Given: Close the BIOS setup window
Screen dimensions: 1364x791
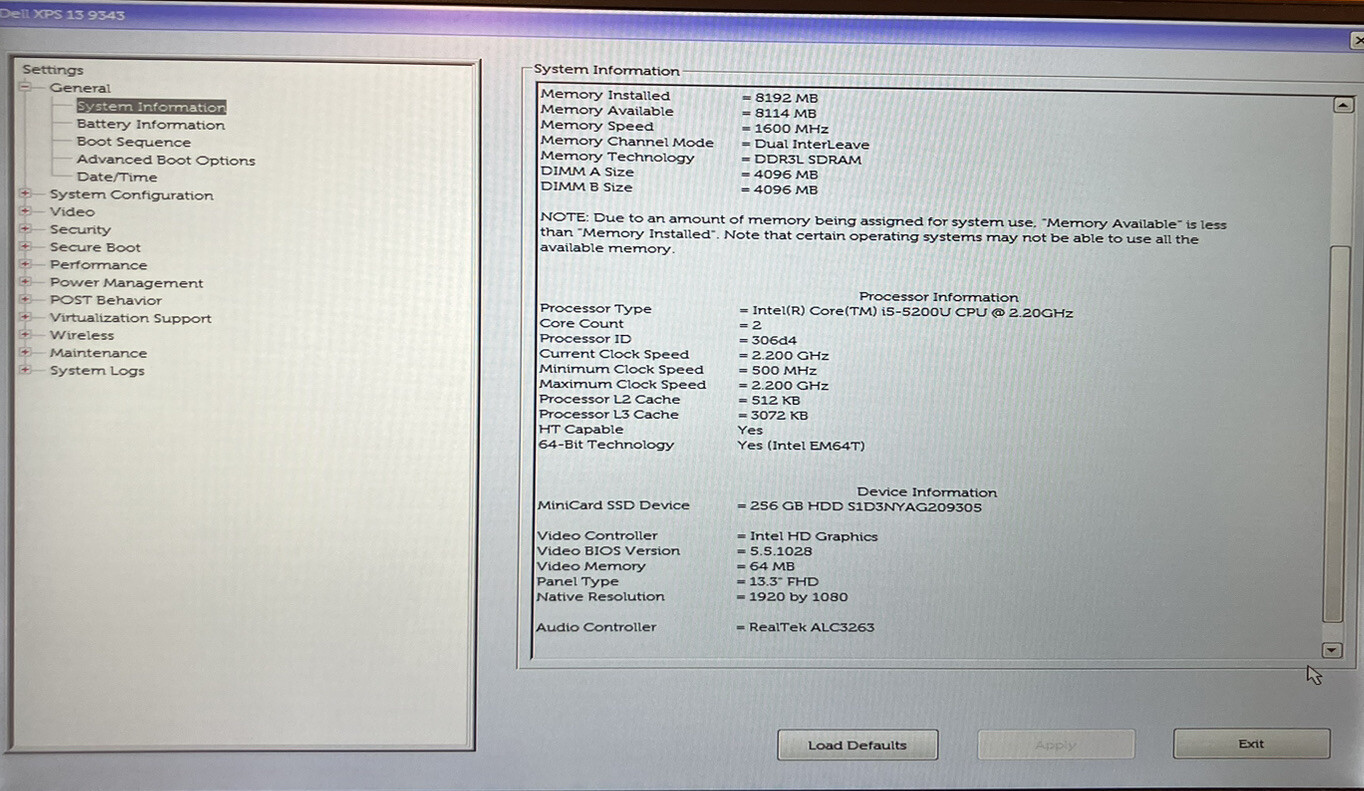Looking at the screenshot, I should (1357, 40).
